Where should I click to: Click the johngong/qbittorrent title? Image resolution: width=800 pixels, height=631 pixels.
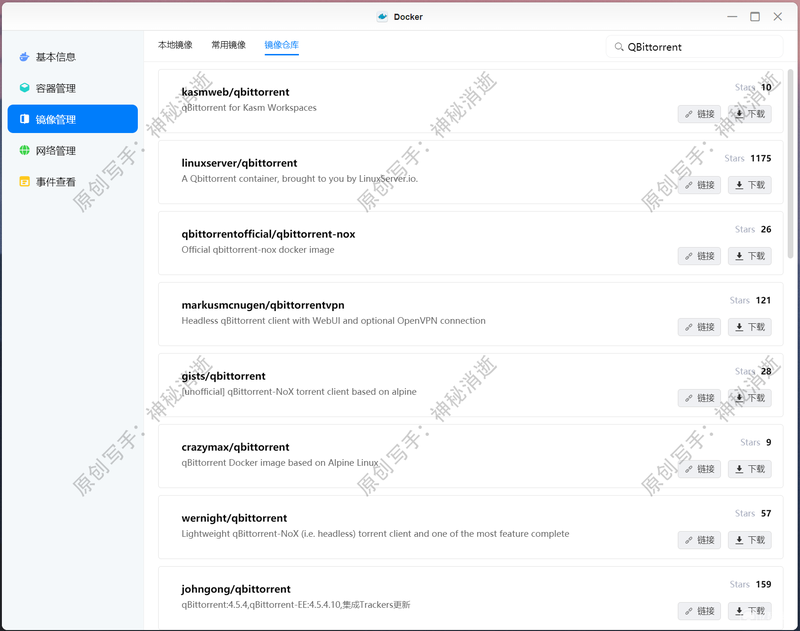click(x=236, y=589)
